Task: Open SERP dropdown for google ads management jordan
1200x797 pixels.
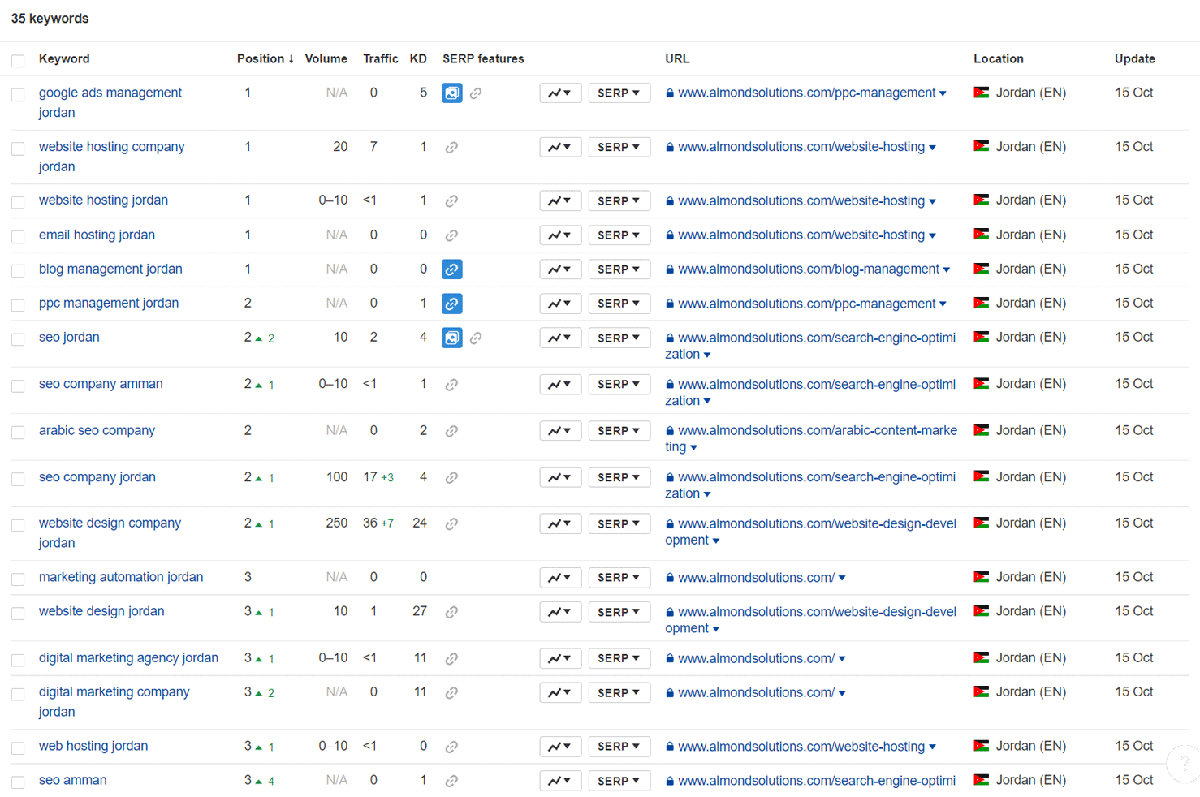Action: (x=619, y=93)
